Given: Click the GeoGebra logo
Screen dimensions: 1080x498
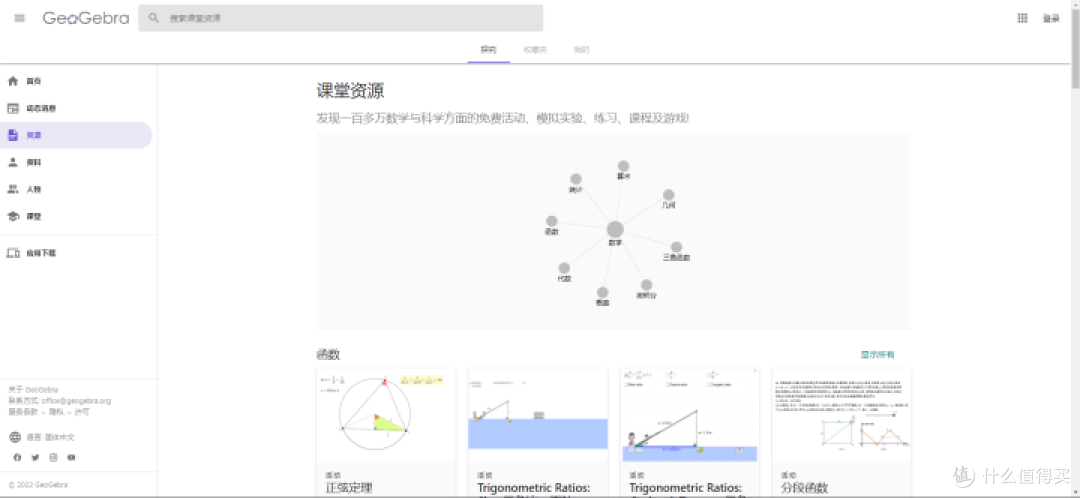Looking at the screenshot, I should pos(86,18).
